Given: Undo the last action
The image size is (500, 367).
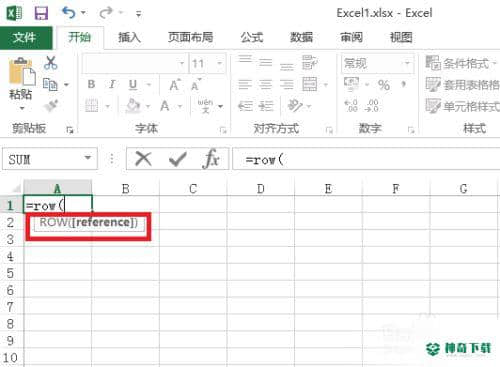Looking at the screenshot, I should pyautogui.click(x=69, y=13).
